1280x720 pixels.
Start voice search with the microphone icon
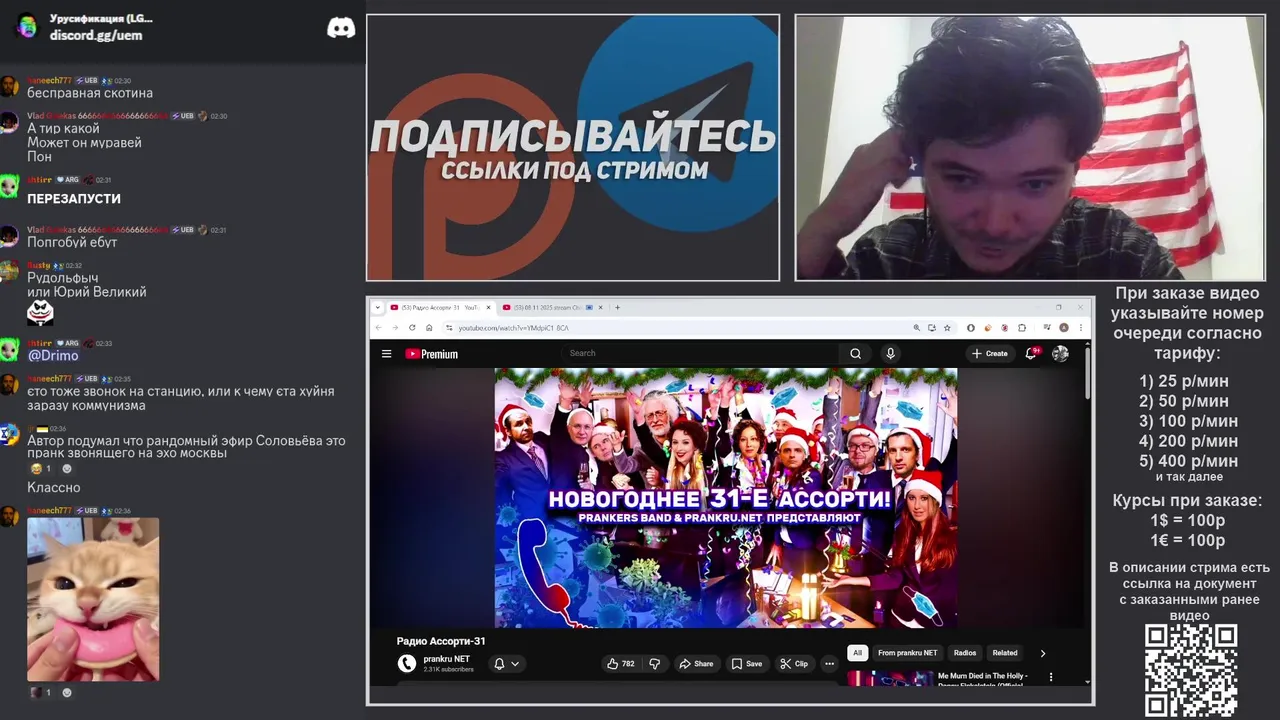coord(890,353)
